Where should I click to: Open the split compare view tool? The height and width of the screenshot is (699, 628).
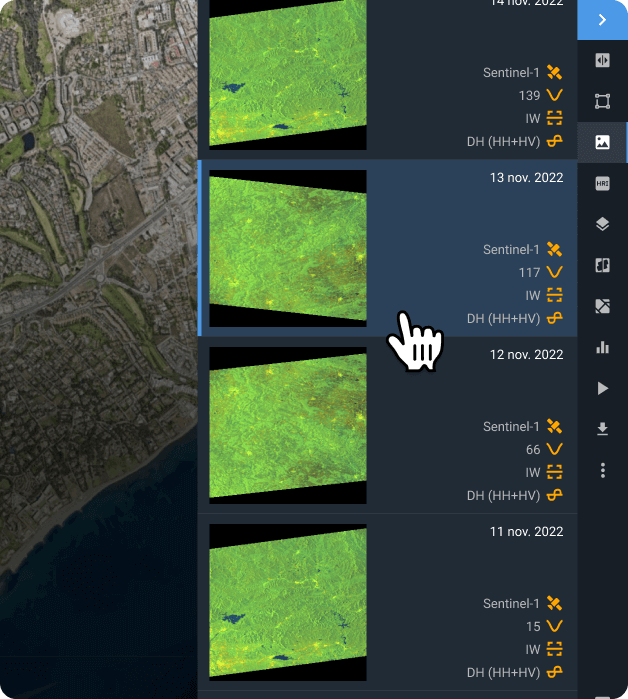point(602,60)
